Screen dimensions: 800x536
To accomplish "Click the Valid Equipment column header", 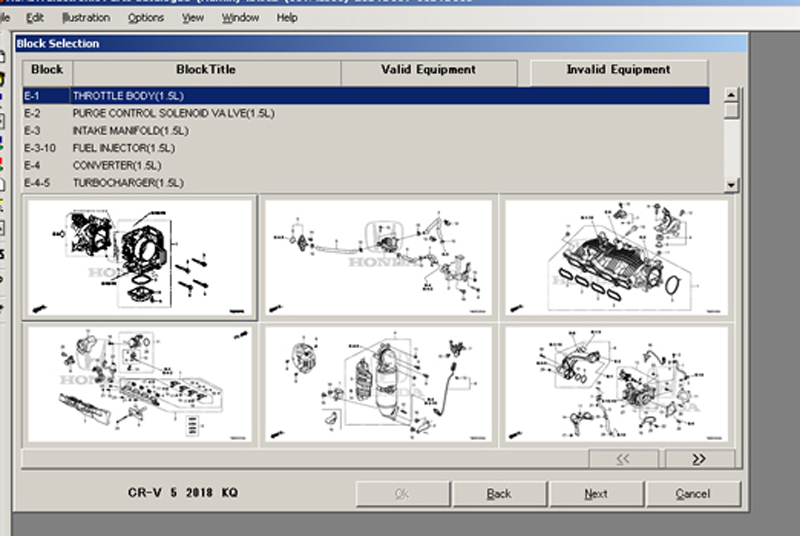I will [x=429, y=72].
